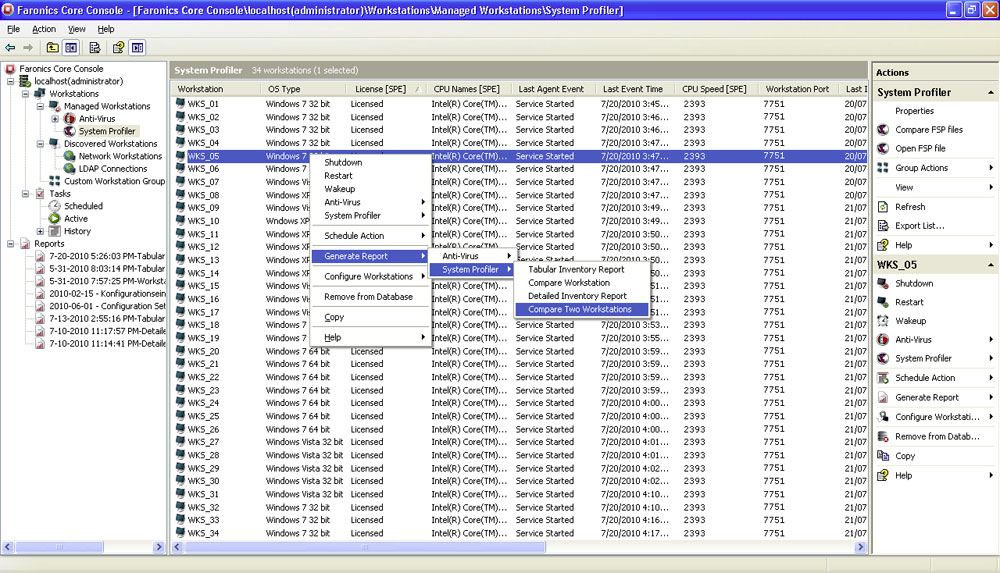Open Group Actions in the Actions pane
This screenshot has width=1000, height=573.
(x=922, y=168)
